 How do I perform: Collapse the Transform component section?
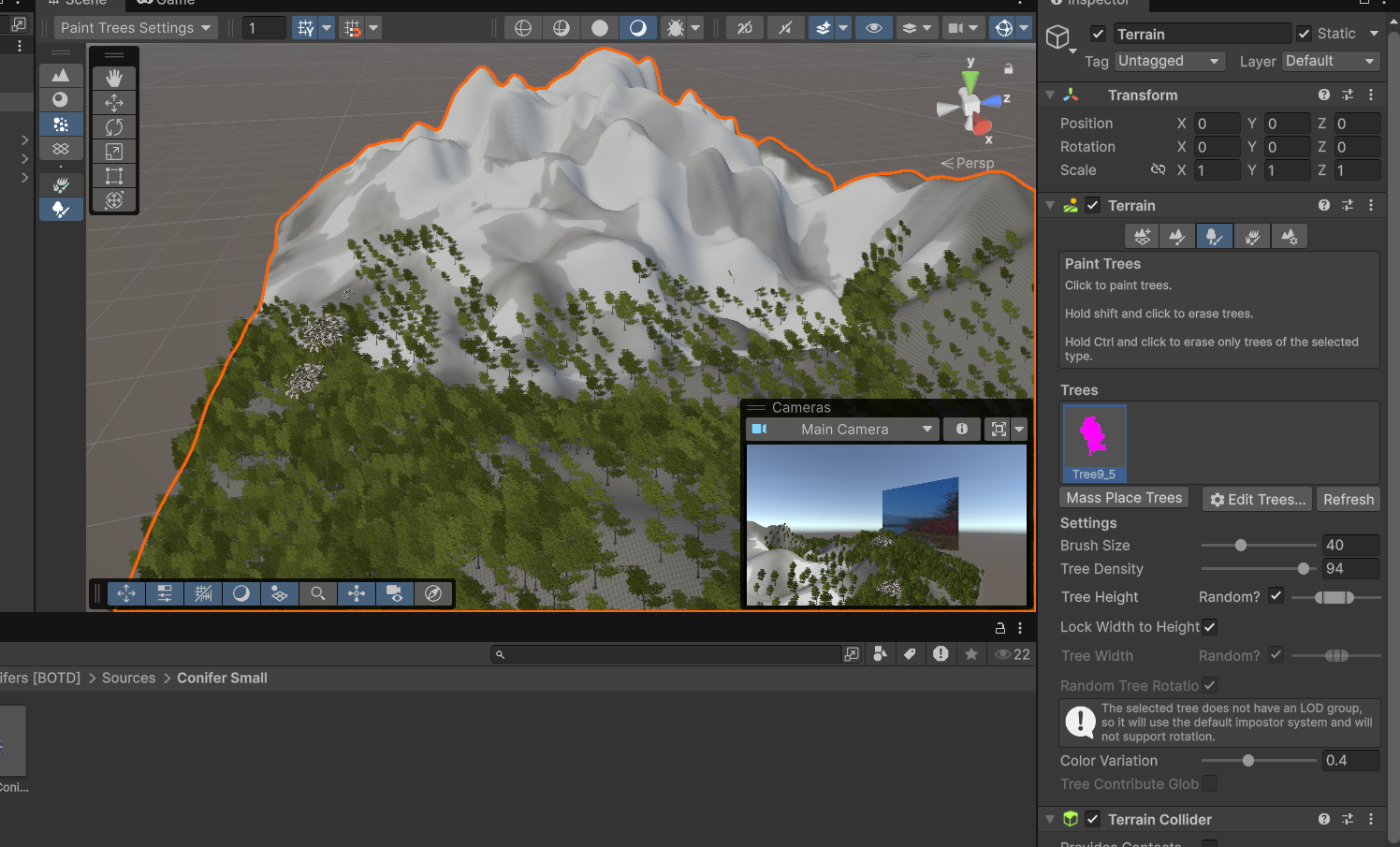tap(1050, 95)
